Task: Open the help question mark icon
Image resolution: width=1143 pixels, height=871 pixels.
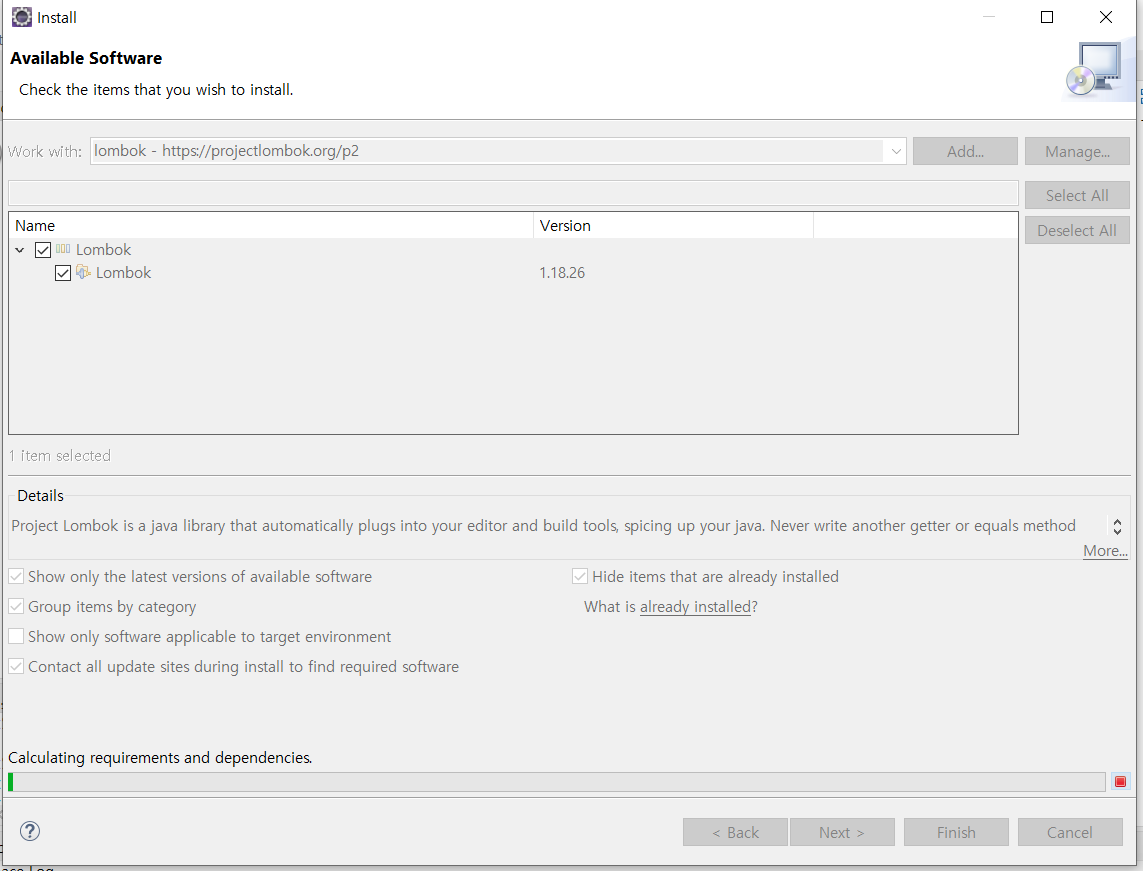Action: [x=30, y=831]
